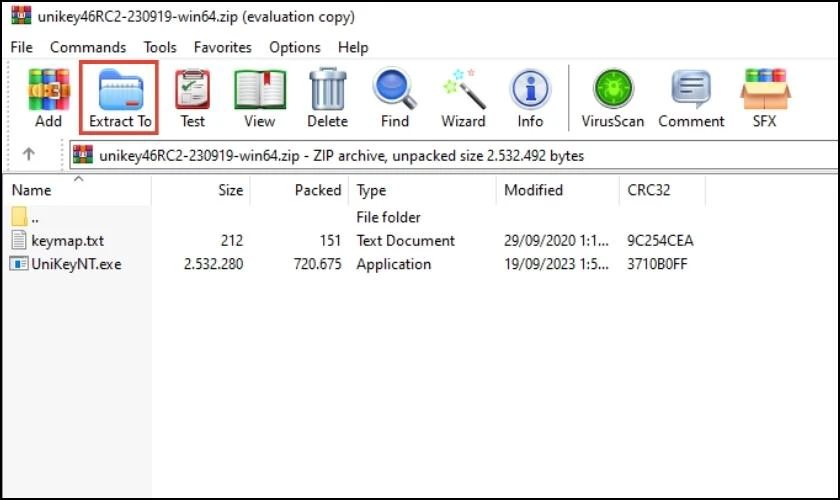Click the 'Text Document' type cell
The image size is (840, 500).
(x=406, y=241)
